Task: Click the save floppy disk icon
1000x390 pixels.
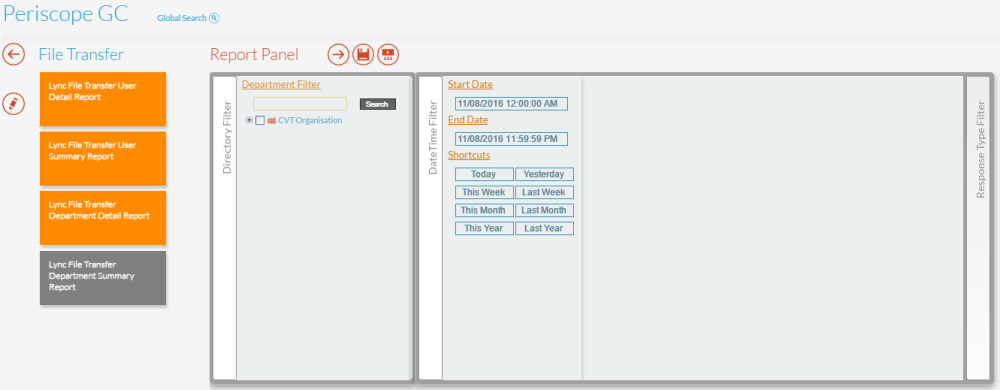Action: tap(363, 54)
